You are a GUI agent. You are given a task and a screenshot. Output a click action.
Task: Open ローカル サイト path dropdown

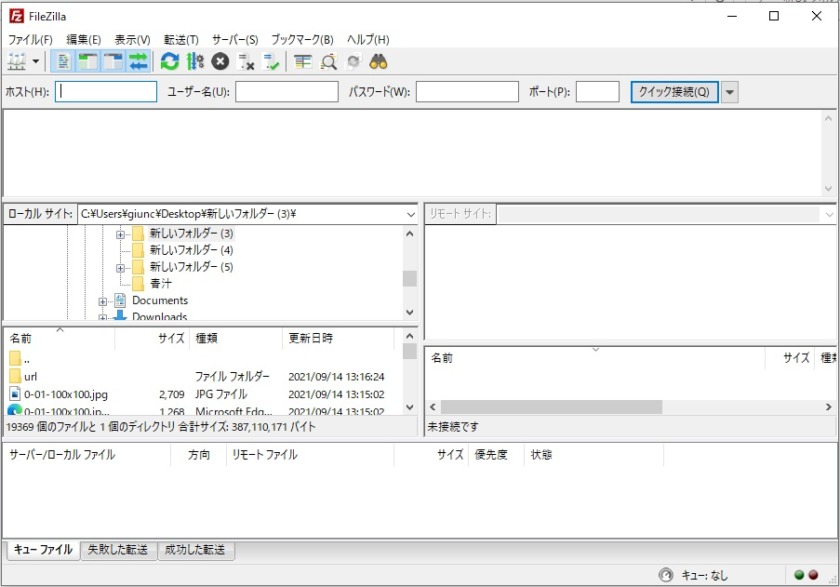pyautogui.click(x=410, y=214)
